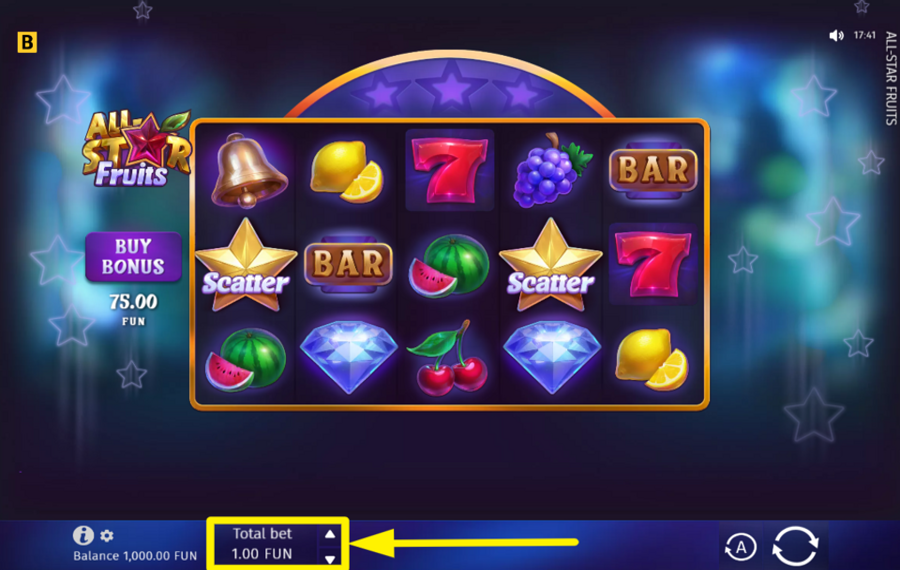Click the purple grapes symbol
This screenshot has width=900, height=570.
tap(552, 170)
